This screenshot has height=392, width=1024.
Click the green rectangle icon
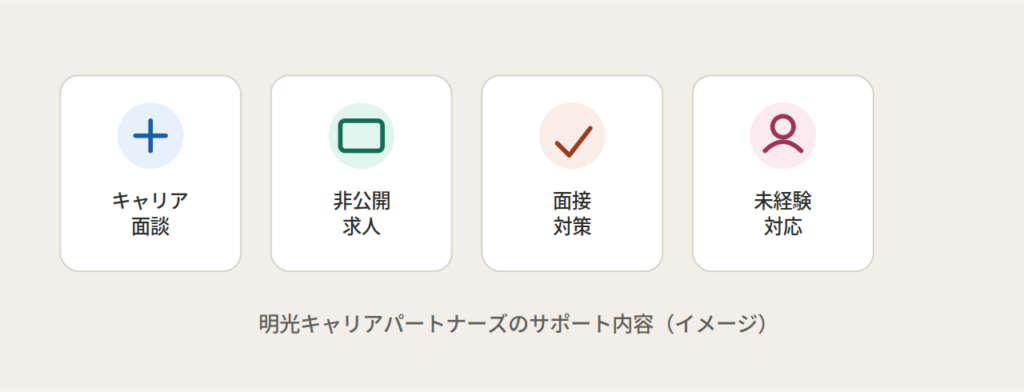point(361,136)
